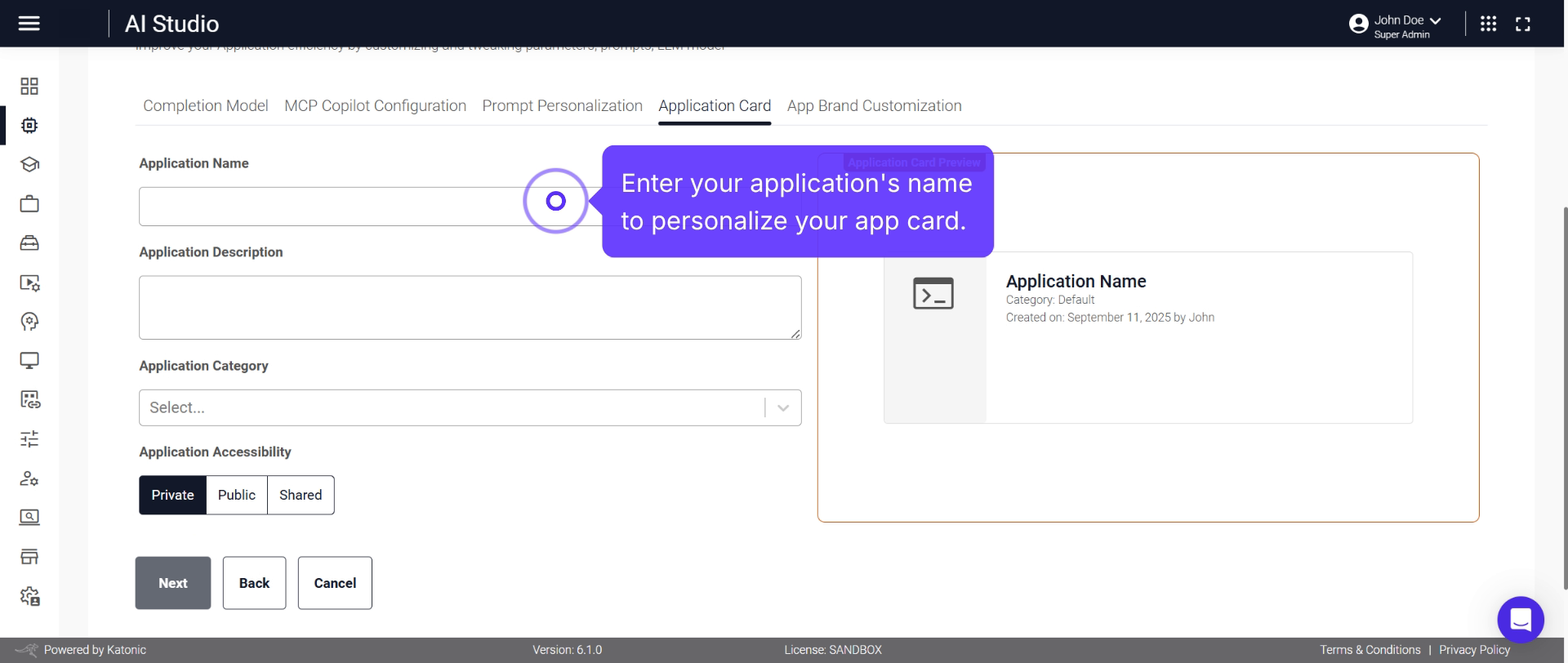This screenshot has width=1568, height=663.
Task: Click the Application Category chevron arrow
Action: (783, 407)
